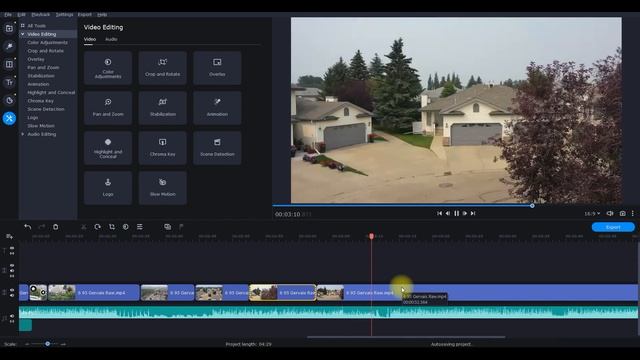The image size is (640, 360).
Task: Click the blue Export button
Action: [x=613, y=227]
